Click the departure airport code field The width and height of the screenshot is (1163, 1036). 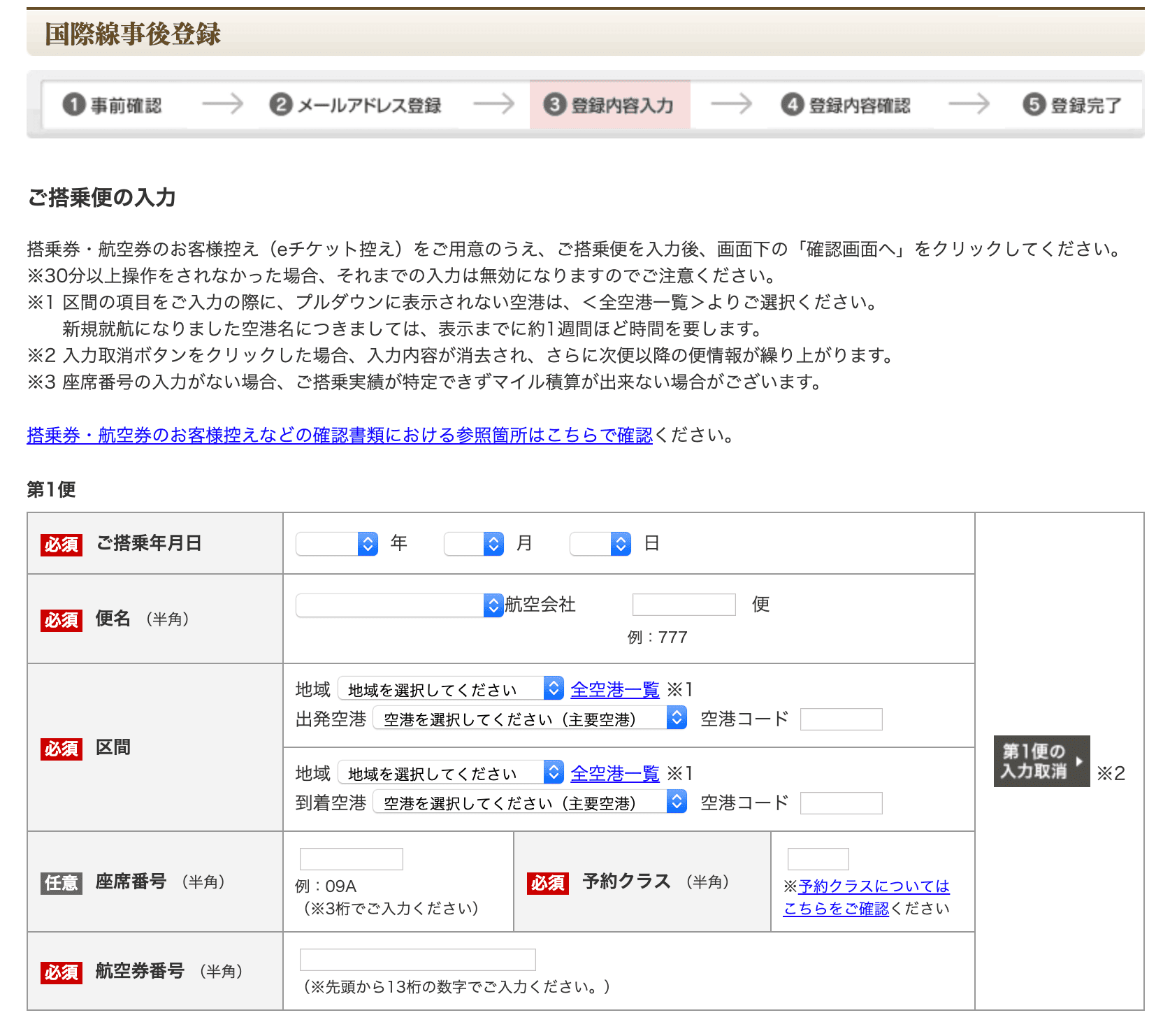[x=841, y=719]
